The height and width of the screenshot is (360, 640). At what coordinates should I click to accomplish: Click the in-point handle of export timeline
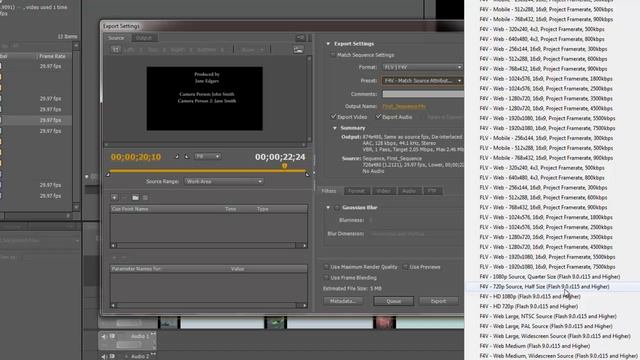[x=108, y=174]
